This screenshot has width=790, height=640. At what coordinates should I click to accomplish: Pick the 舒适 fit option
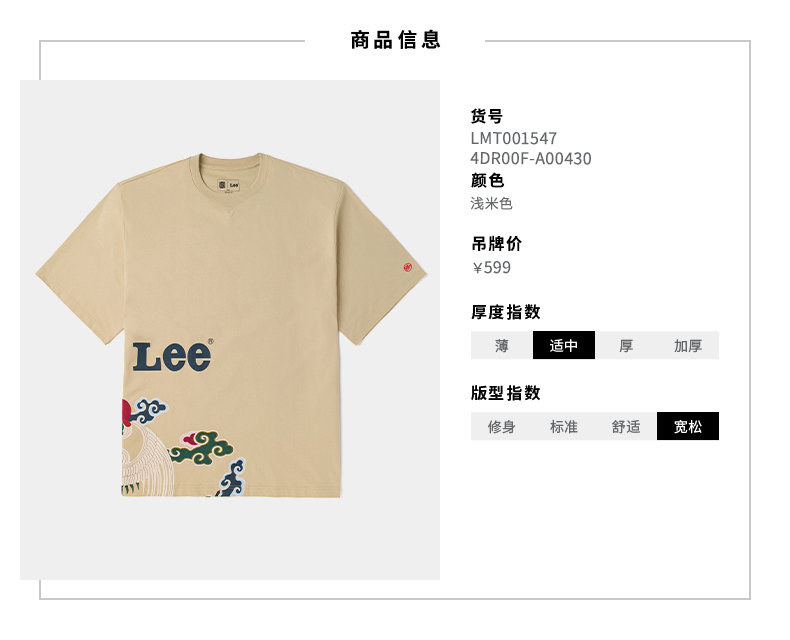[626, 426]
